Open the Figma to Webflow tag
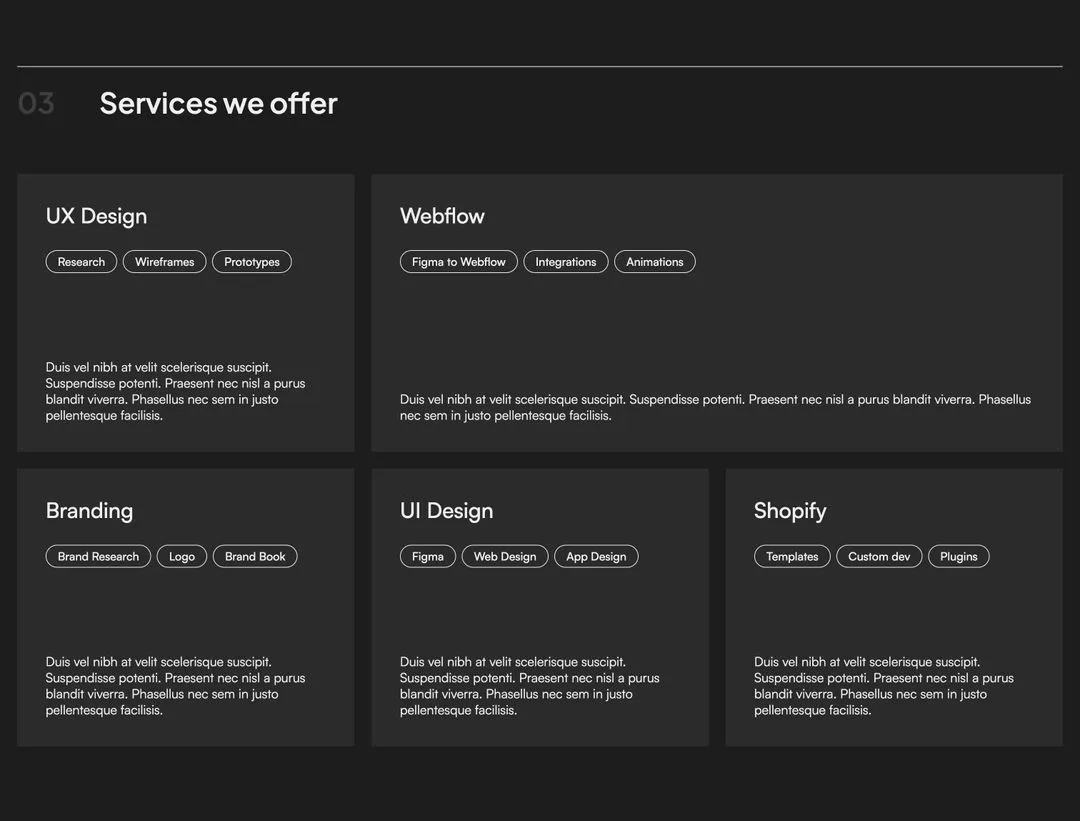The image size is (1080, 821). pos(459,262)
